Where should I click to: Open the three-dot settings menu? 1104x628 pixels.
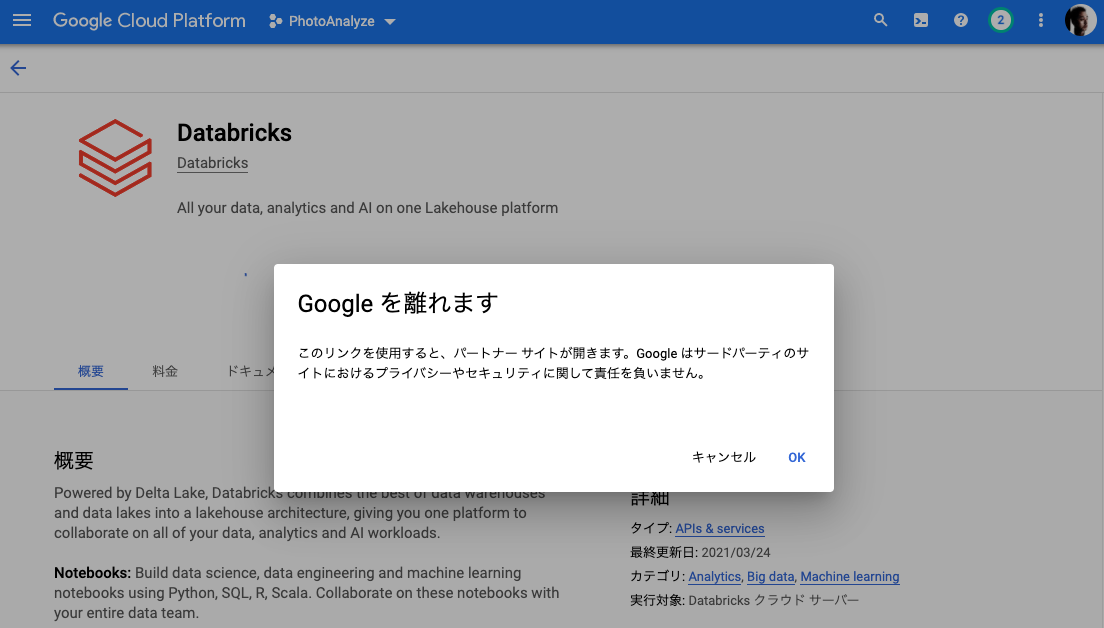(x=1041, y=20)
